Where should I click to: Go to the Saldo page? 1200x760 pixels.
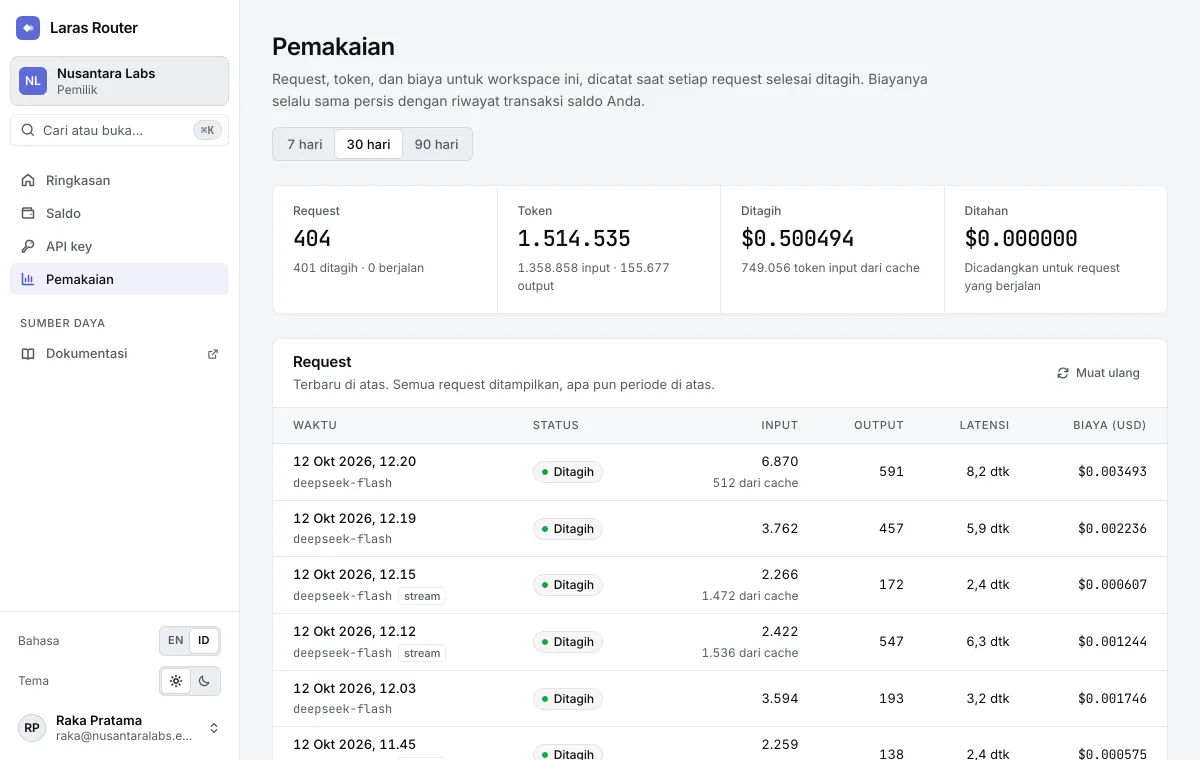119,213
